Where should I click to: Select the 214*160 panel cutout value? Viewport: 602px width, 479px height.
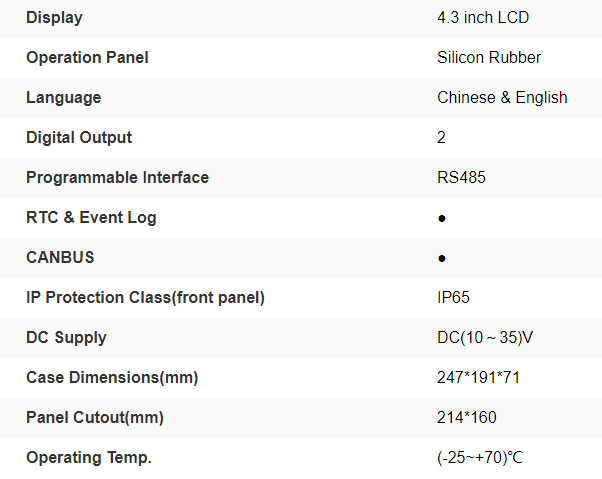[467, 417]
